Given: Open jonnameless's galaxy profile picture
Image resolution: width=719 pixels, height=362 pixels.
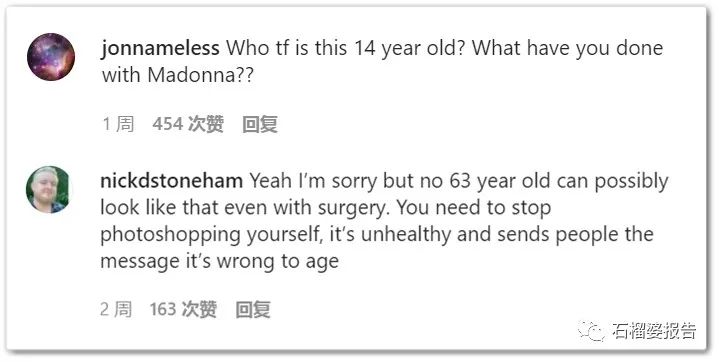Looking at the screenshot, I should 51,57.
